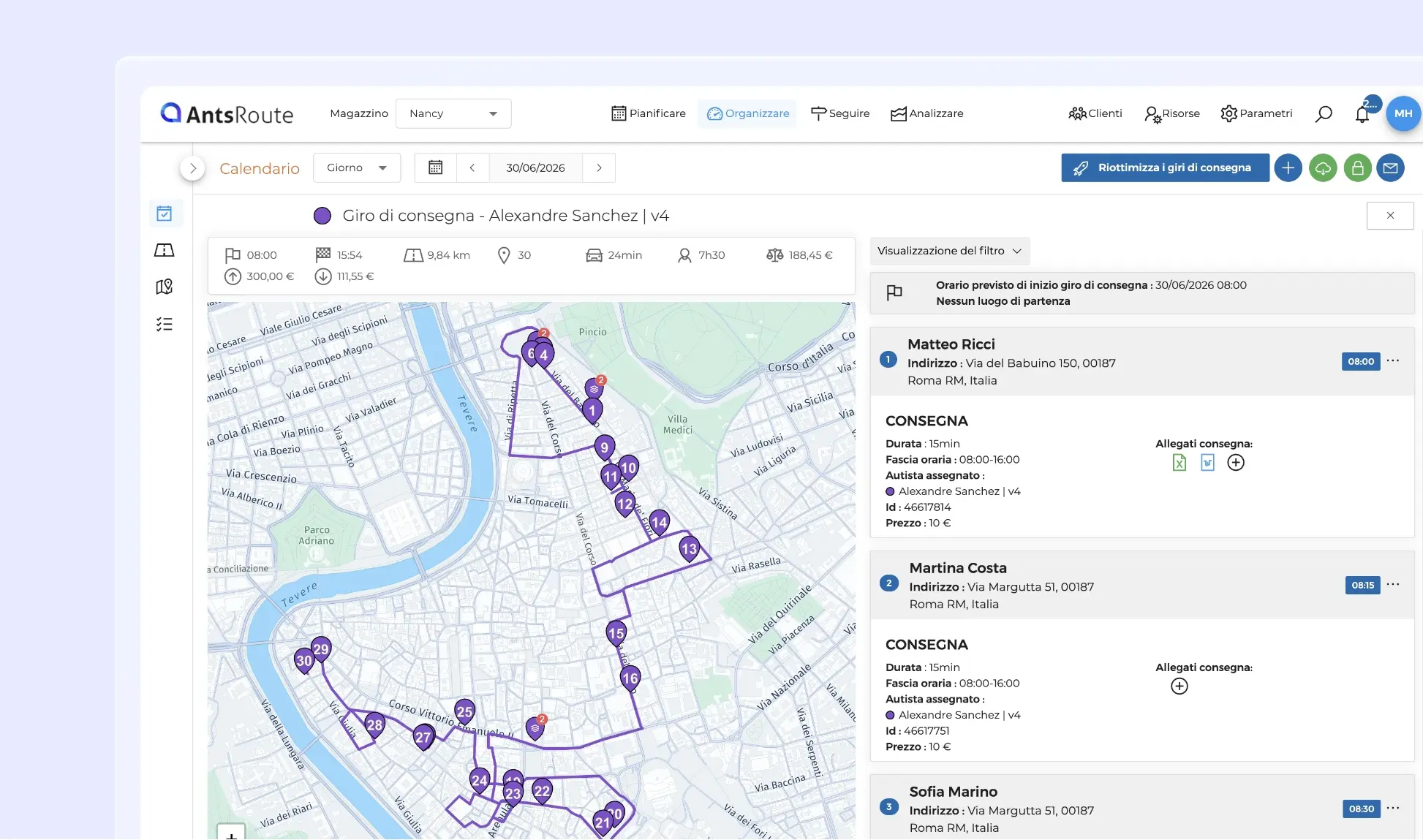
Task: Open the calendar date picker icon
Action: pyautogui.click(x=435, y=167)
